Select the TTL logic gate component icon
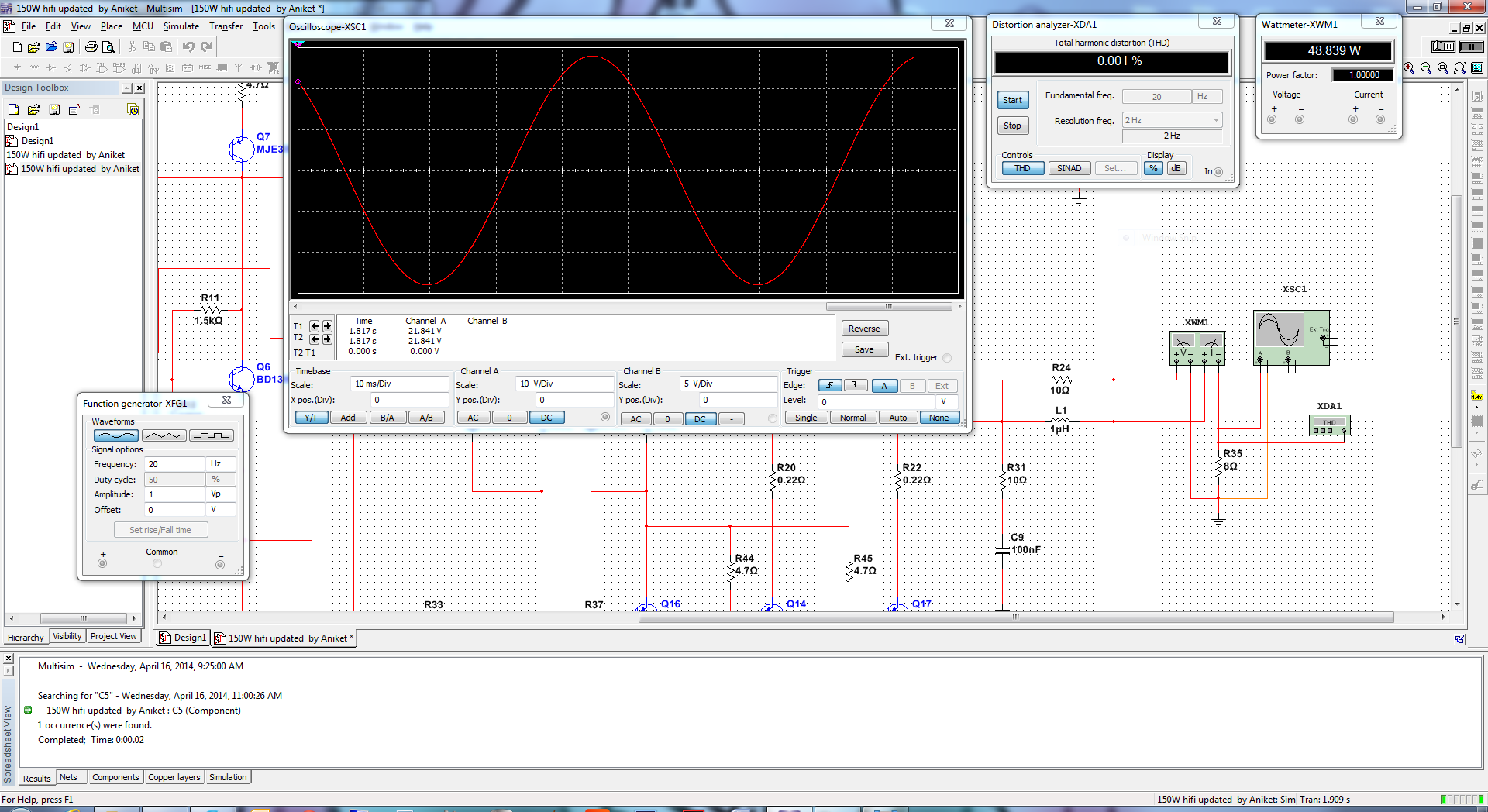The image size is (1488, 812). pyautogui.click(x=102, y=68)
